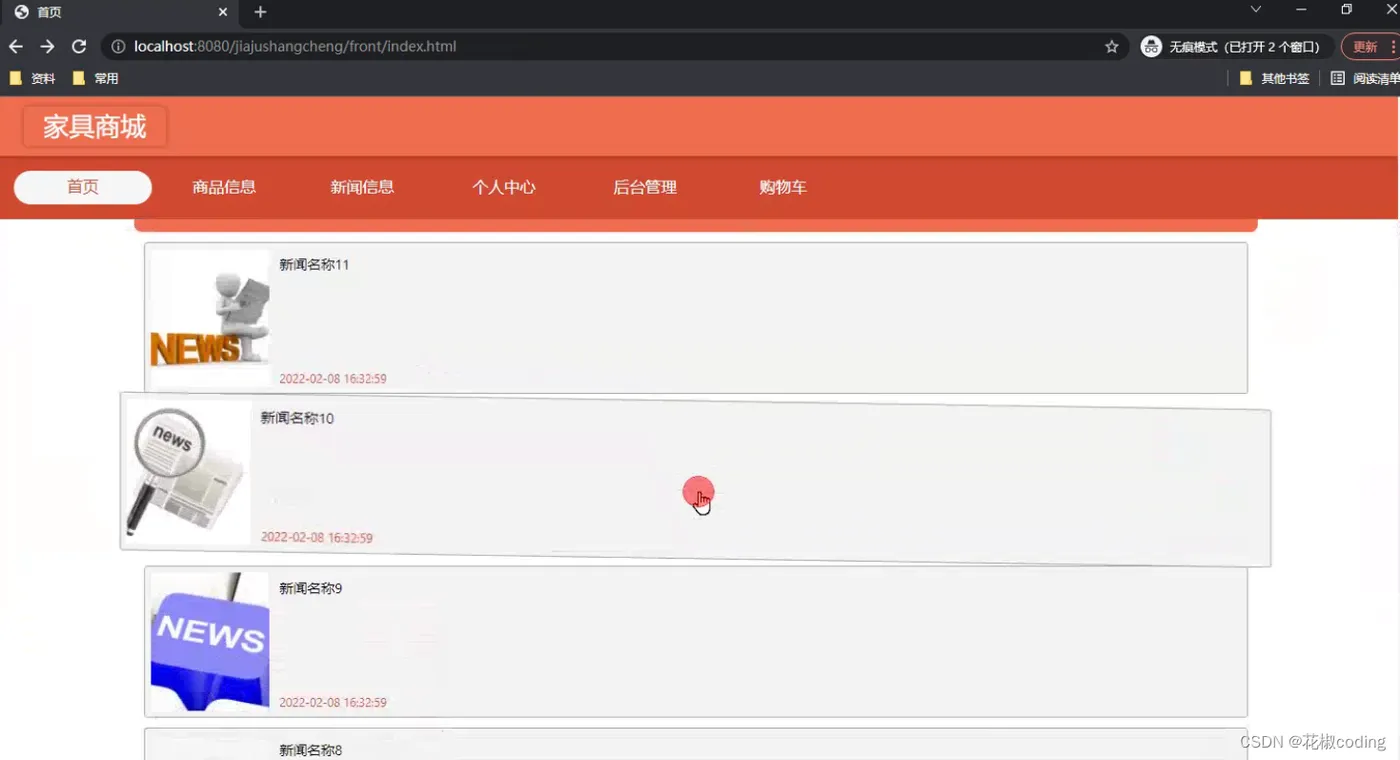Reload the page with the refresh icon
The width and height of the screenshot is (1400, 760).
[79, 47]
